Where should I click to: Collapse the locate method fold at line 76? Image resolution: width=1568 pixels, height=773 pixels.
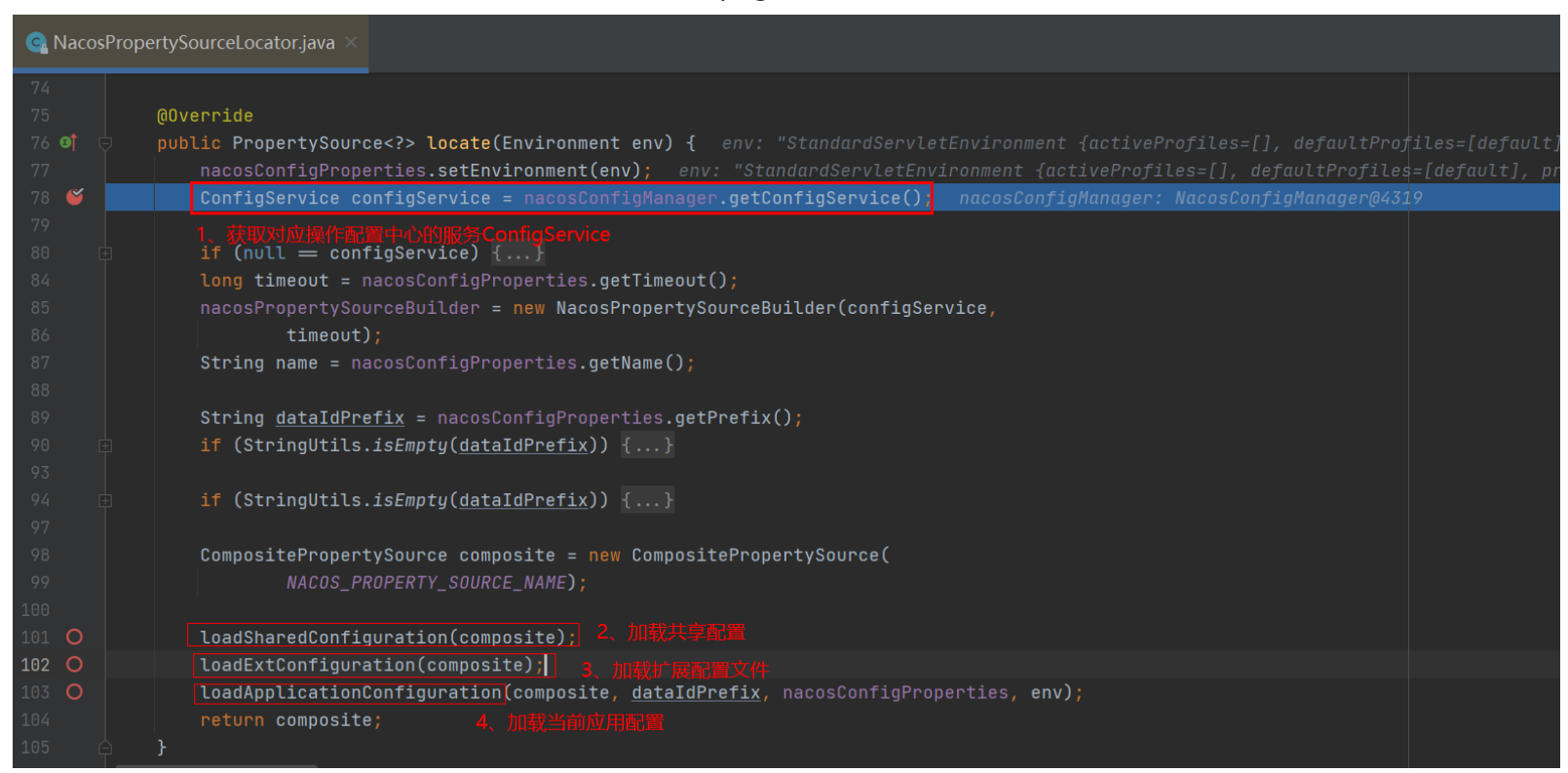tap(105, 143)
